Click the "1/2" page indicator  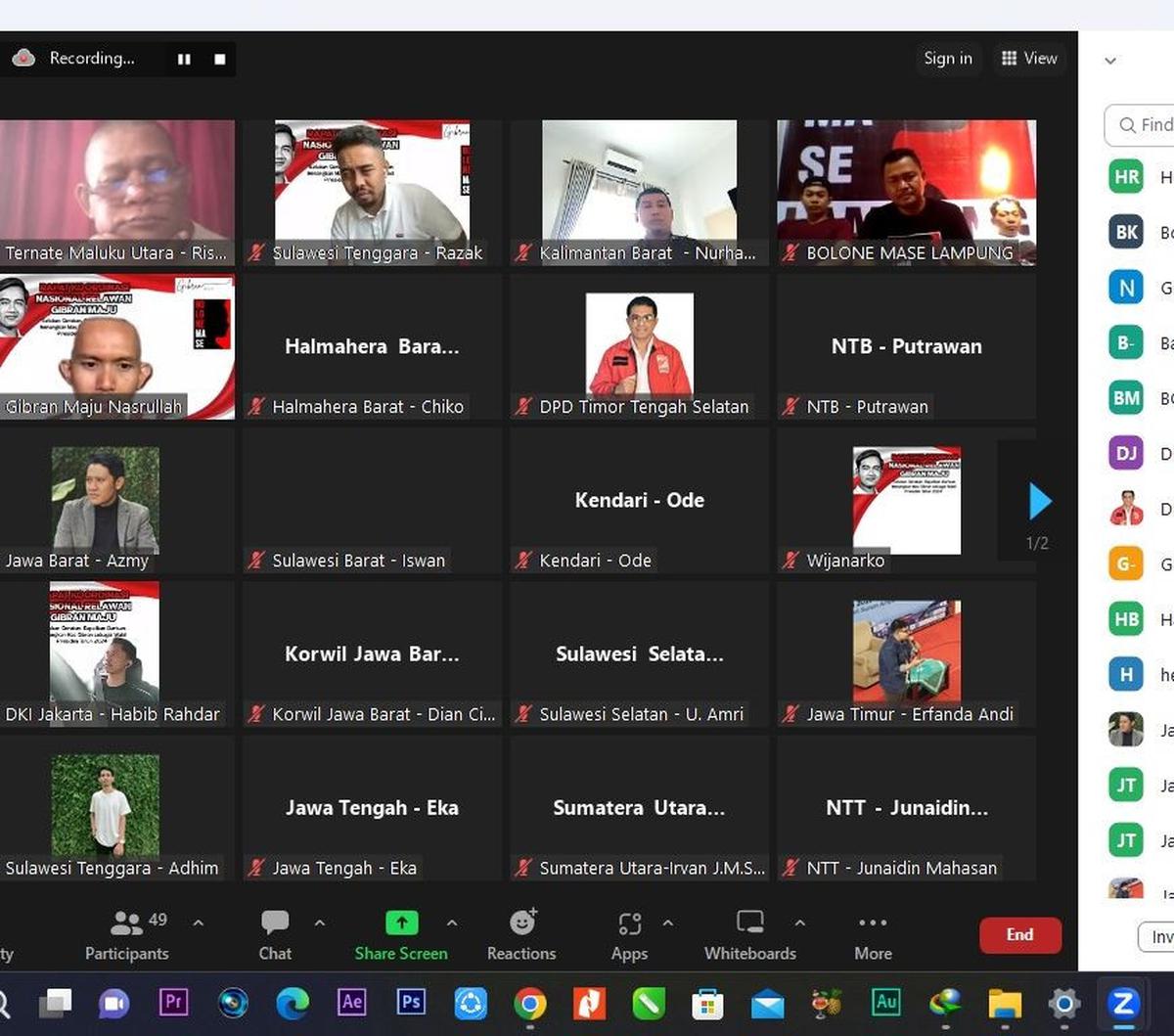pyautogui.click(x=1037, y=543)
